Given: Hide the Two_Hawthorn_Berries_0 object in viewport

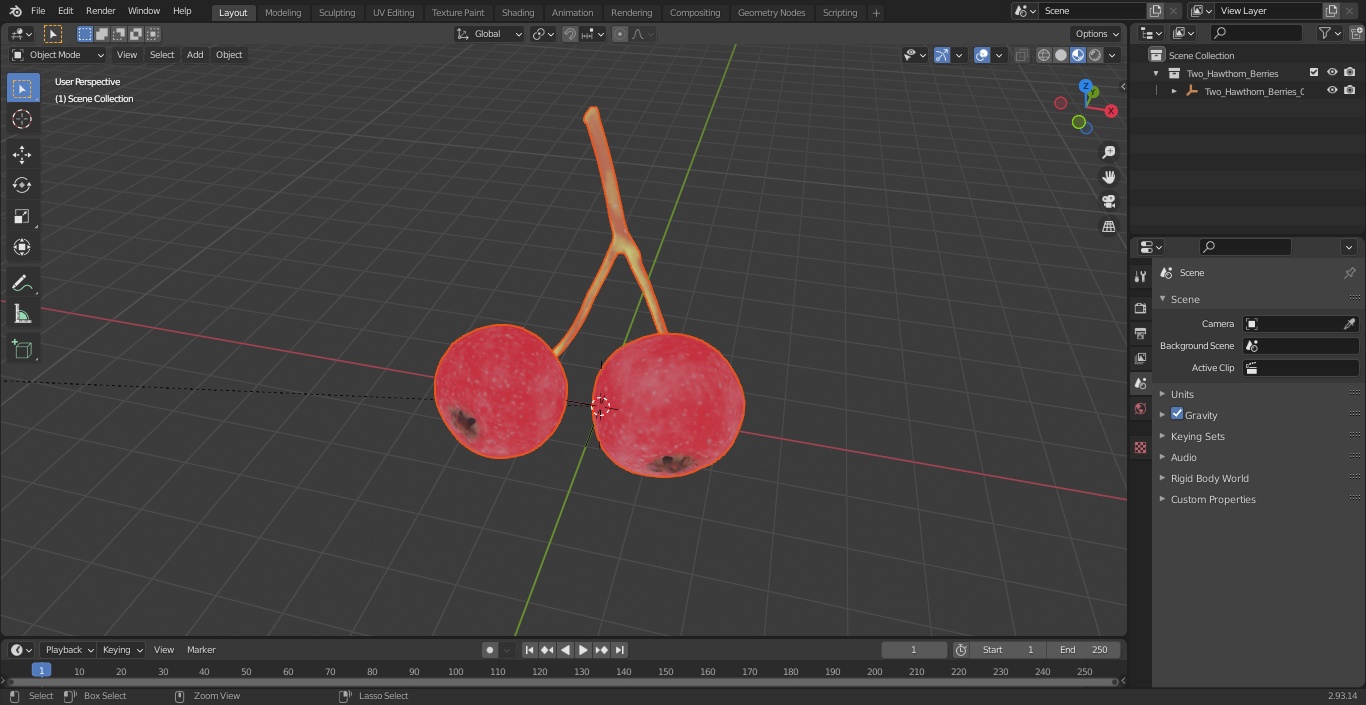Looking at the screenshot, I should point(1332,91).
